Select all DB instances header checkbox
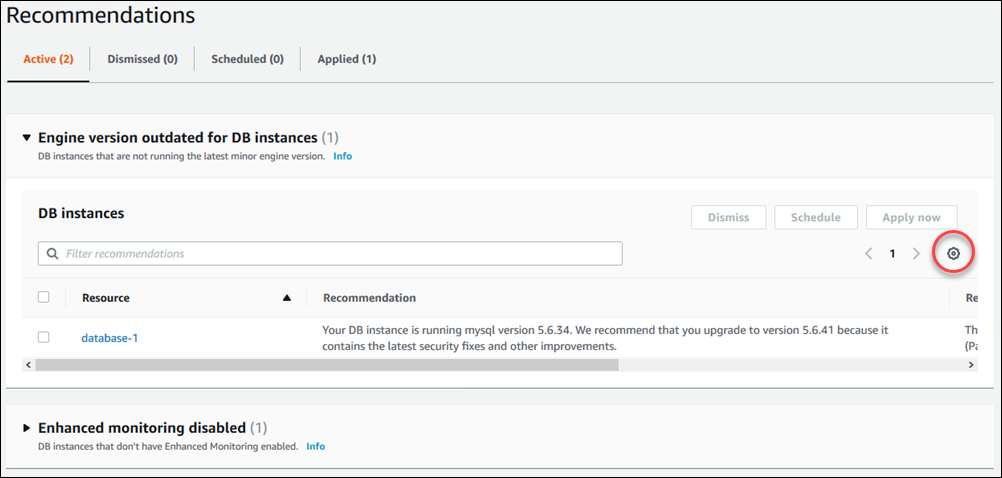Screen dimensions: 1002x478 [x=44, y=297]
